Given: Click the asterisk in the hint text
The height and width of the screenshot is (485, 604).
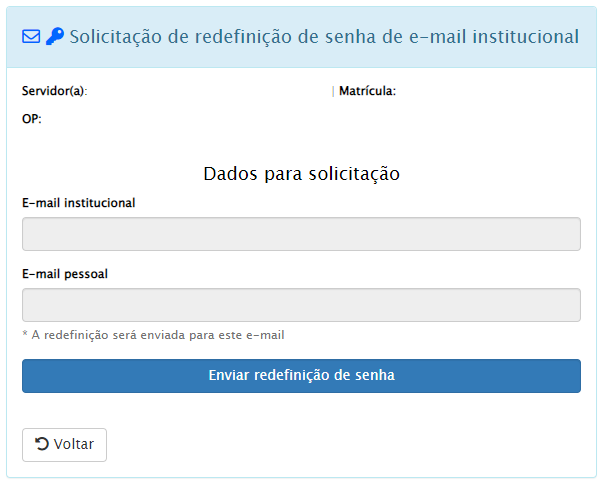Looking at the screenshot, I should [25, 333].
